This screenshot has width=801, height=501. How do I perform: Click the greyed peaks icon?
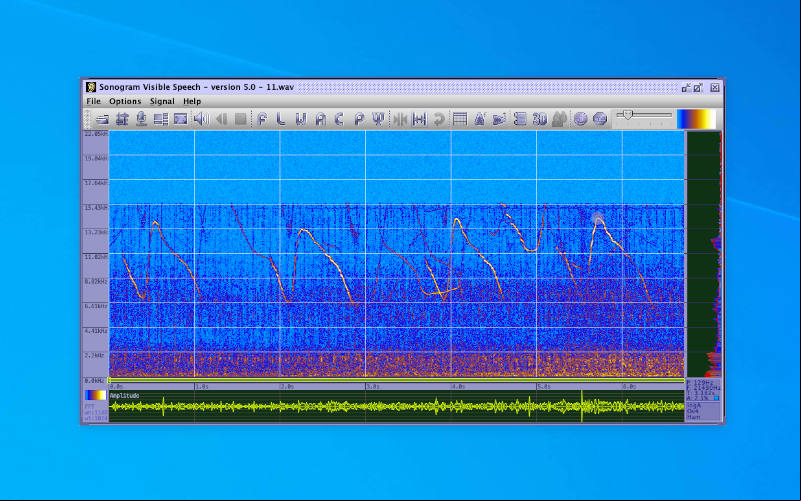559,120
